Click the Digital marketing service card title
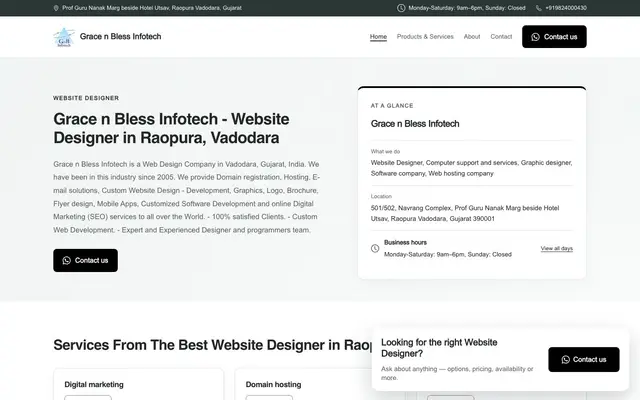640x400 pixels. tap(94, 384)
